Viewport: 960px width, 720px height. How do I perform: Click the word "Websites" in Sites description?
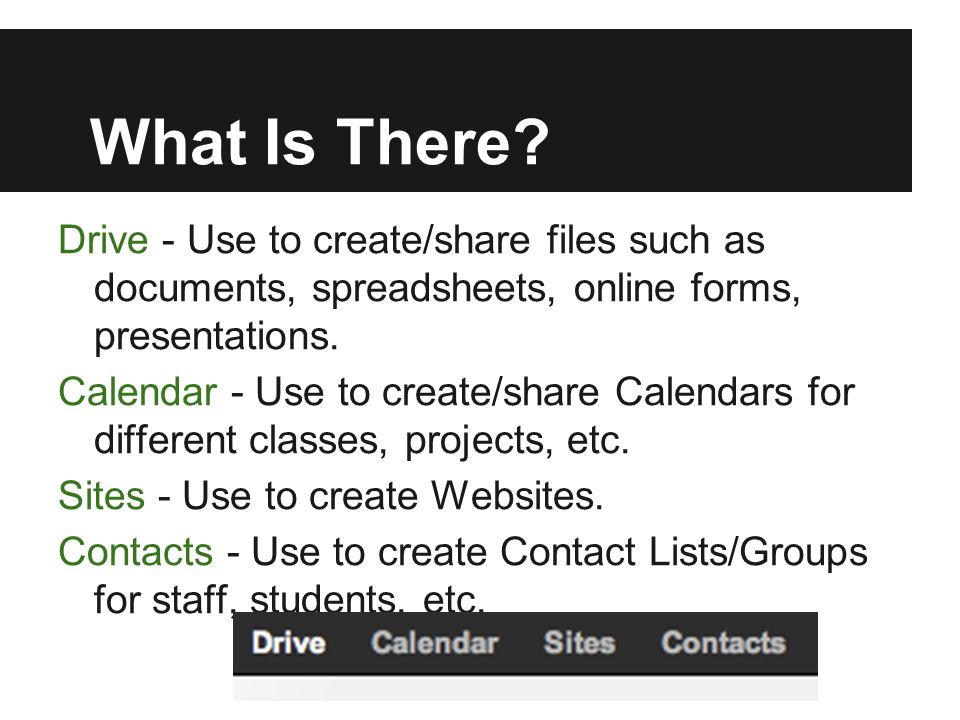pyautogui.click(x=512, y=495)
